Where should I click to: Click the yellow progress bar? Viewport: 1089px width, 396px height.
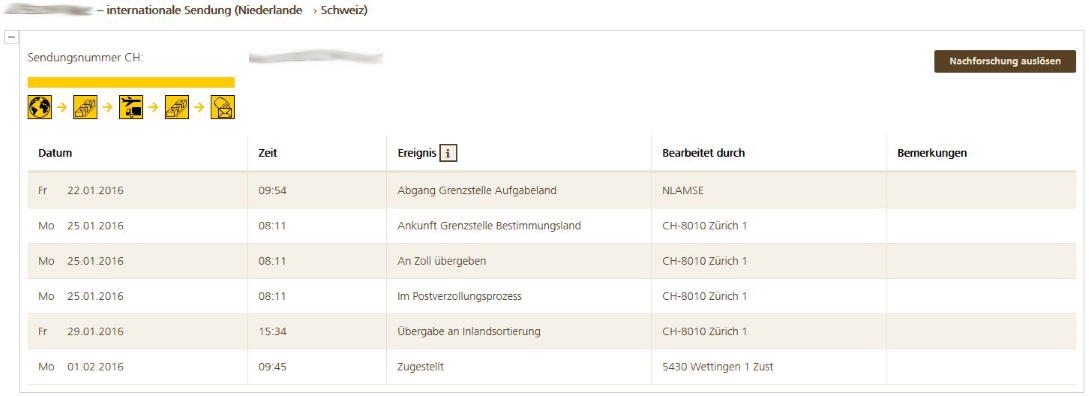[x=131, y=82]
